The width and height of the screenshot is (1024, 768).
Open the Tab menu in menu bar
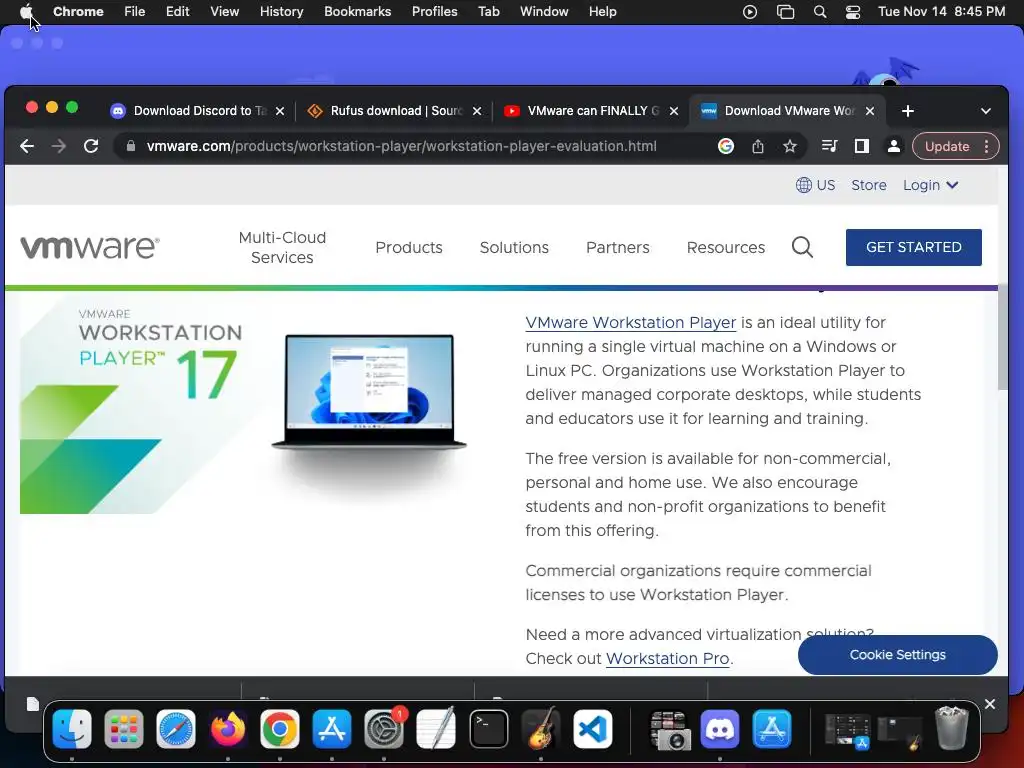(x=488, y=12)
